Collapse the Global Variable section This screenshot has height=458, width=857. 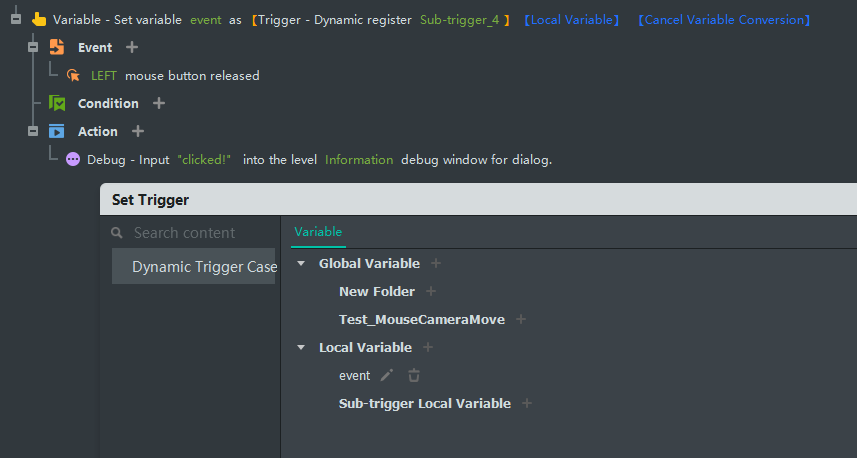click(x=301, y=264)
